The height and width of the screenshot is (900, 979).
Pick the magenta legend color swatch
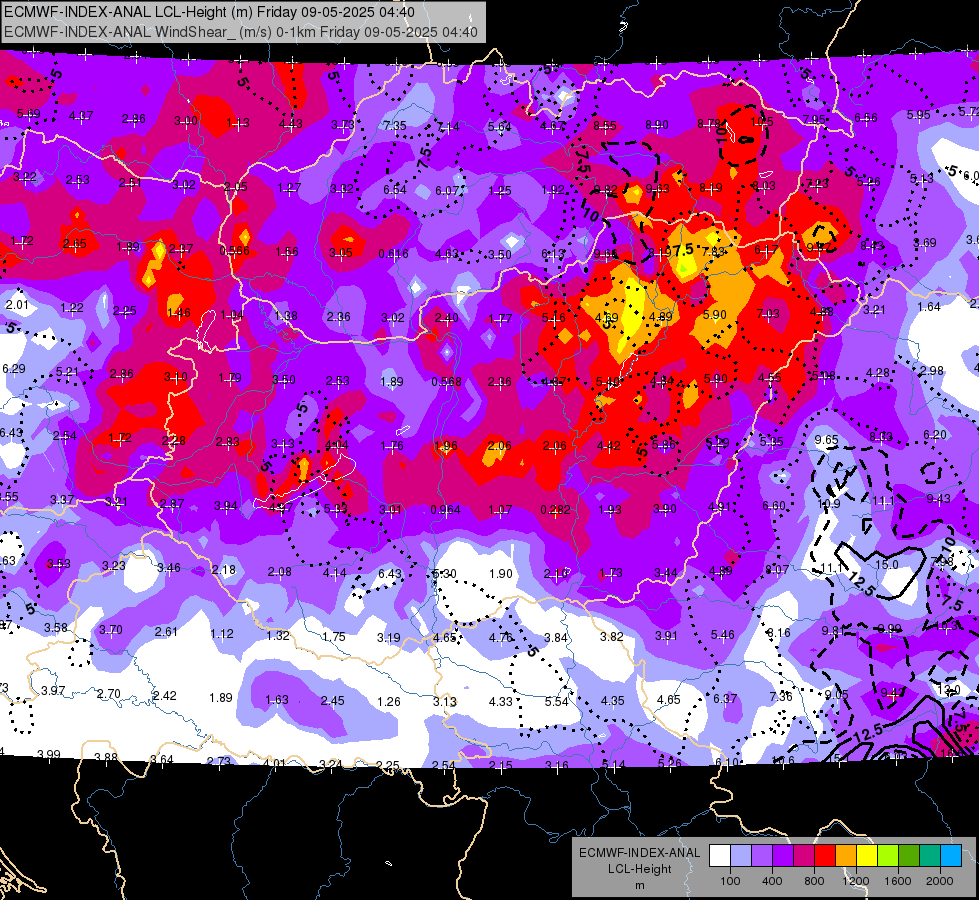click(x=804, y=856)
